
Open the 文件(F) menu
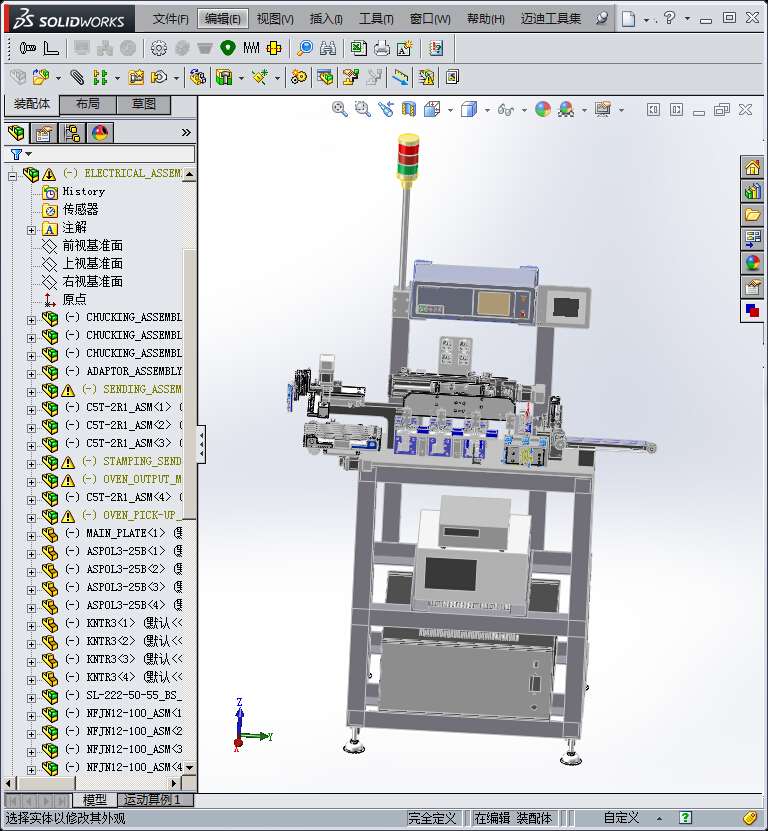click(x=170, y=19)
